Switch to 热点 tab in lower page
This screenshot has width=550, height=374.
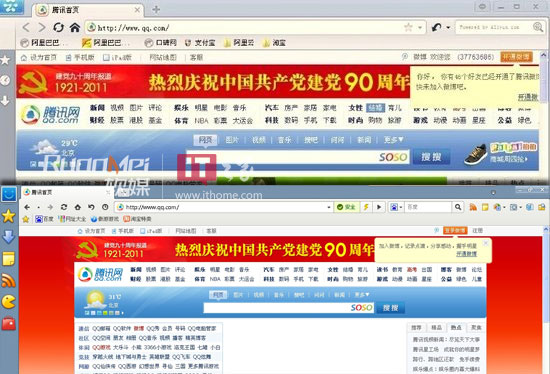tap(456, 327)
